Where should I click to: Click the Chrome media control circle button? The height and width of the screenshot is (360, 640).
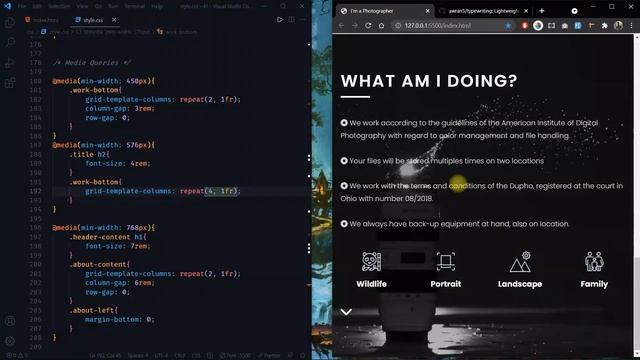574,11
